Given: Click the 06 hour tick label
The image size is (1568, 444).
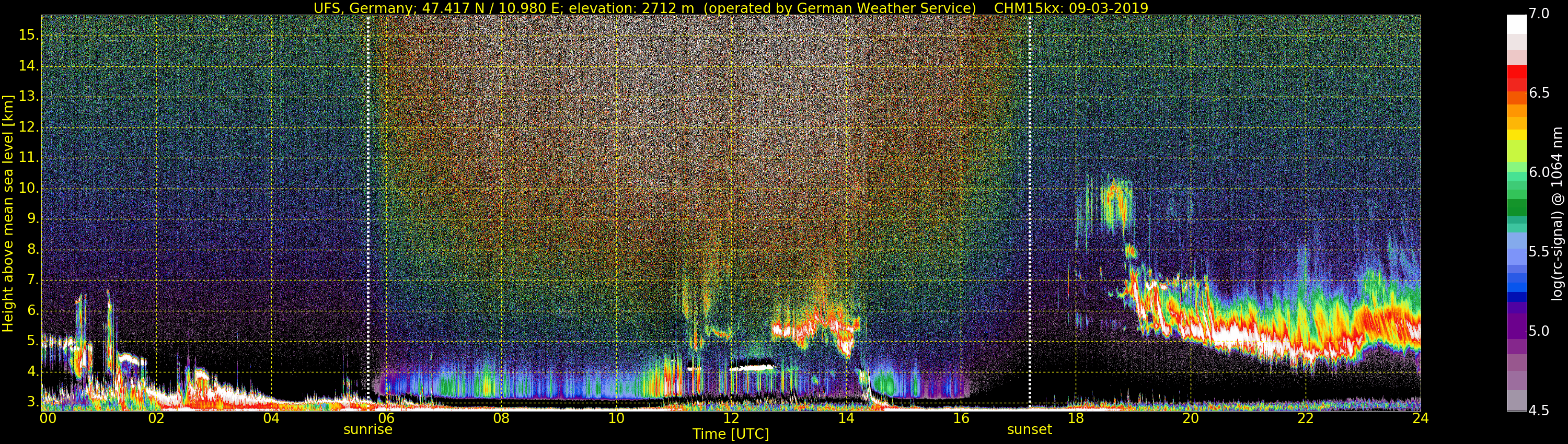Looking at the screenshot, I should click(x=386, y=418).
